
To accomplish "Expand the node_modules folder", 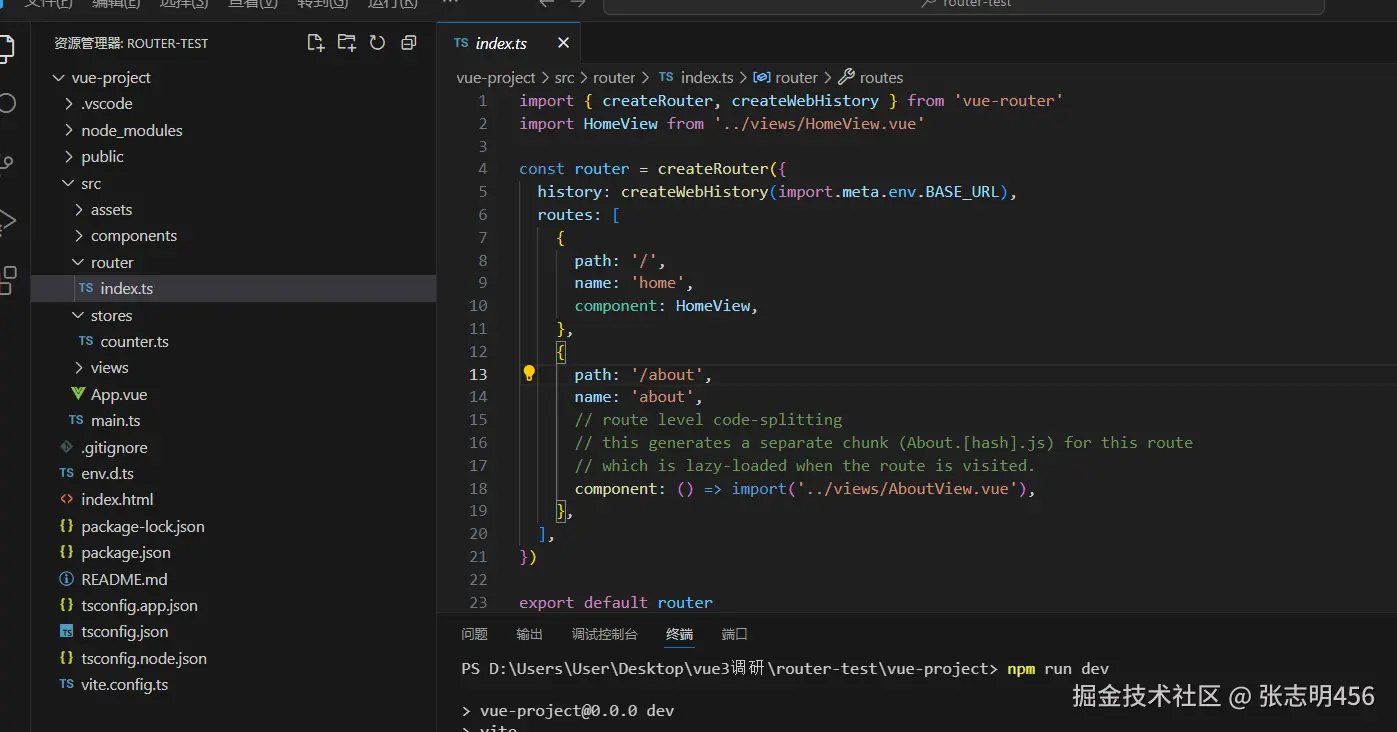I will click(x=131, y=130).
